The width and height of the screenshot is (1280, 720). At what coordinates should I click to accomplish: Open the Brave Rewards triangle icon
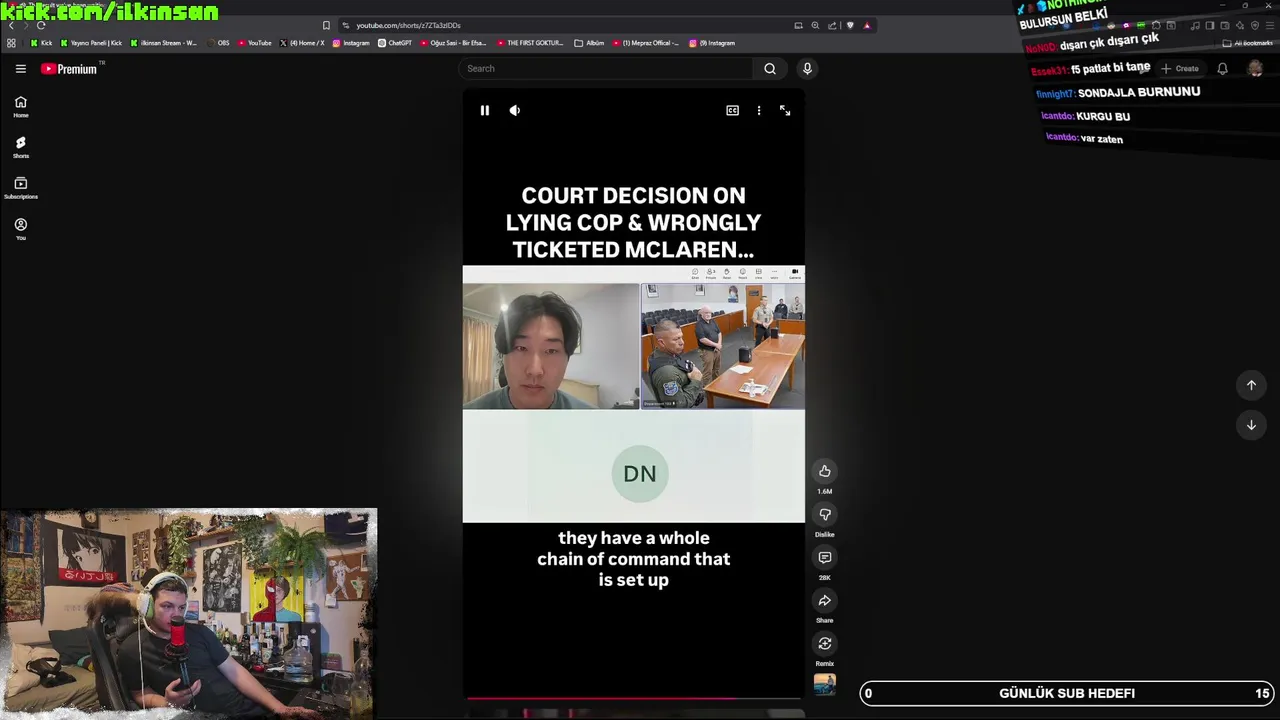[x=867, y=25]
